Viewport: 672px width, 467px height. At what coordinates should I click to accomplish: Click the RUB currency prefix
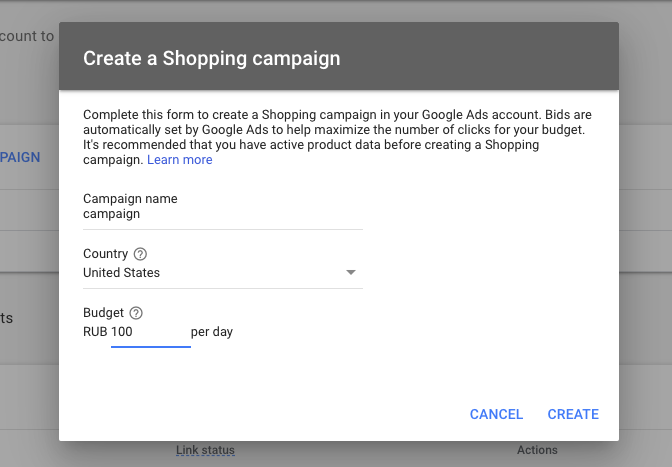tap(95, 332)
